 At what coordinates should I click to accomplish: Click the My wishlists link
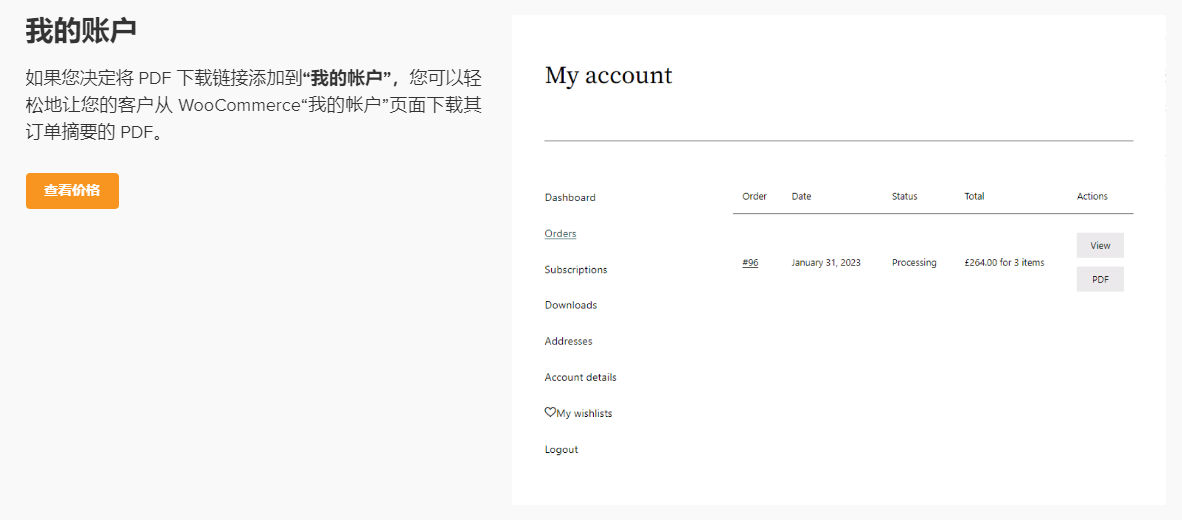(x=584, y=414)
